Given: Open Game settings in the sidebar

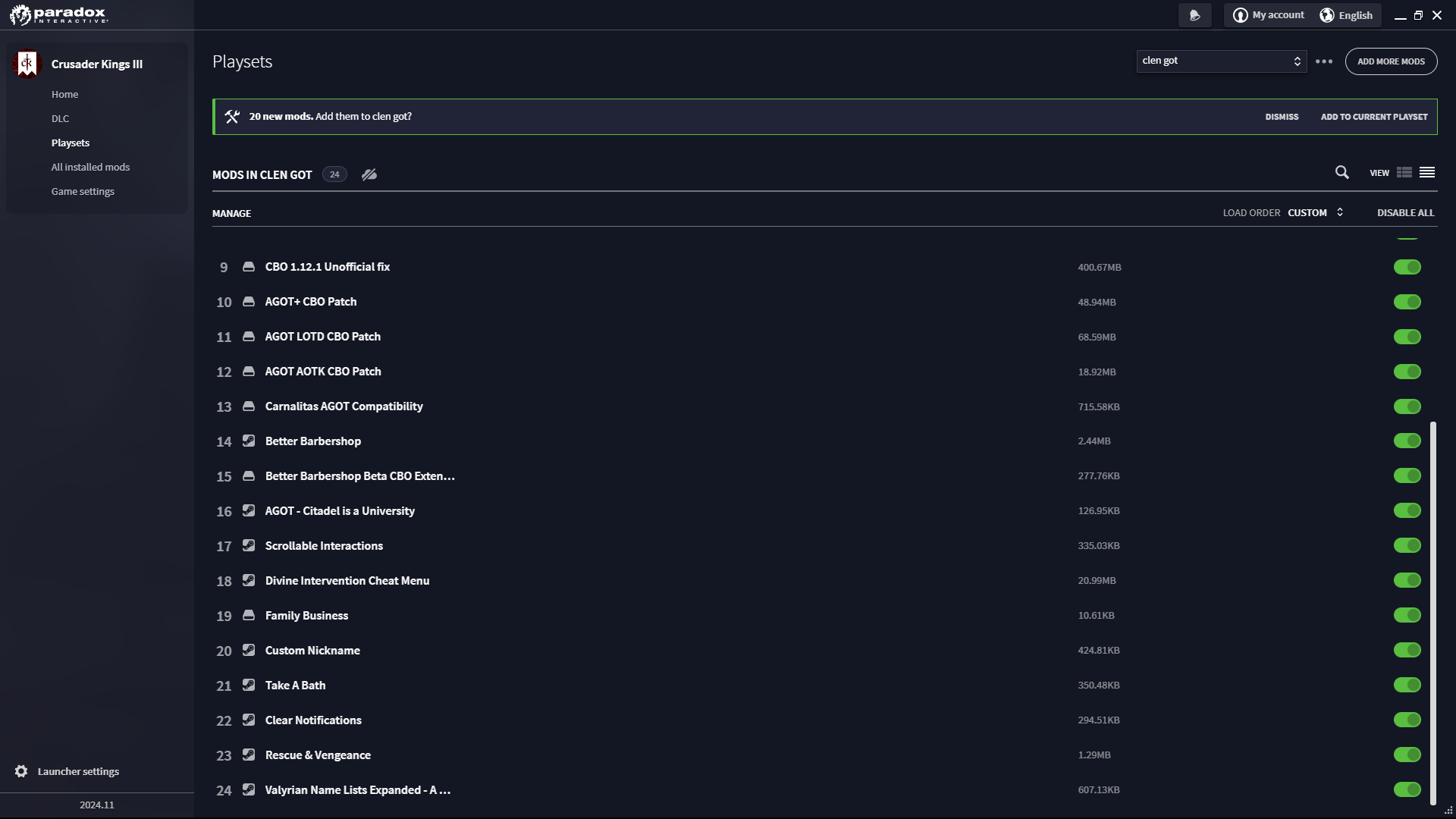Looking at the screenshot, I should point(83,192).
